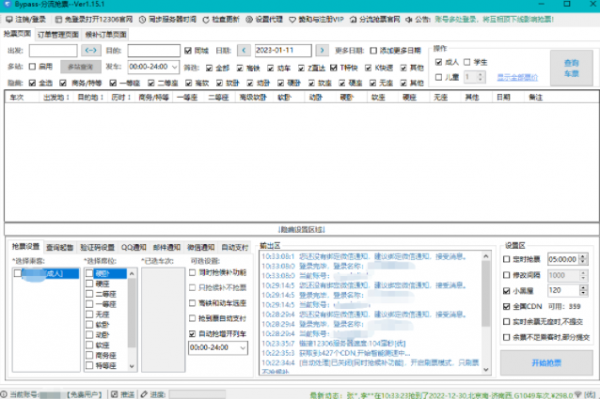Image resolution: width=600 pixels, height=399 pixels.
Task: Toggle the K快速 filter checkbox
Action: (x=368, y=68)
